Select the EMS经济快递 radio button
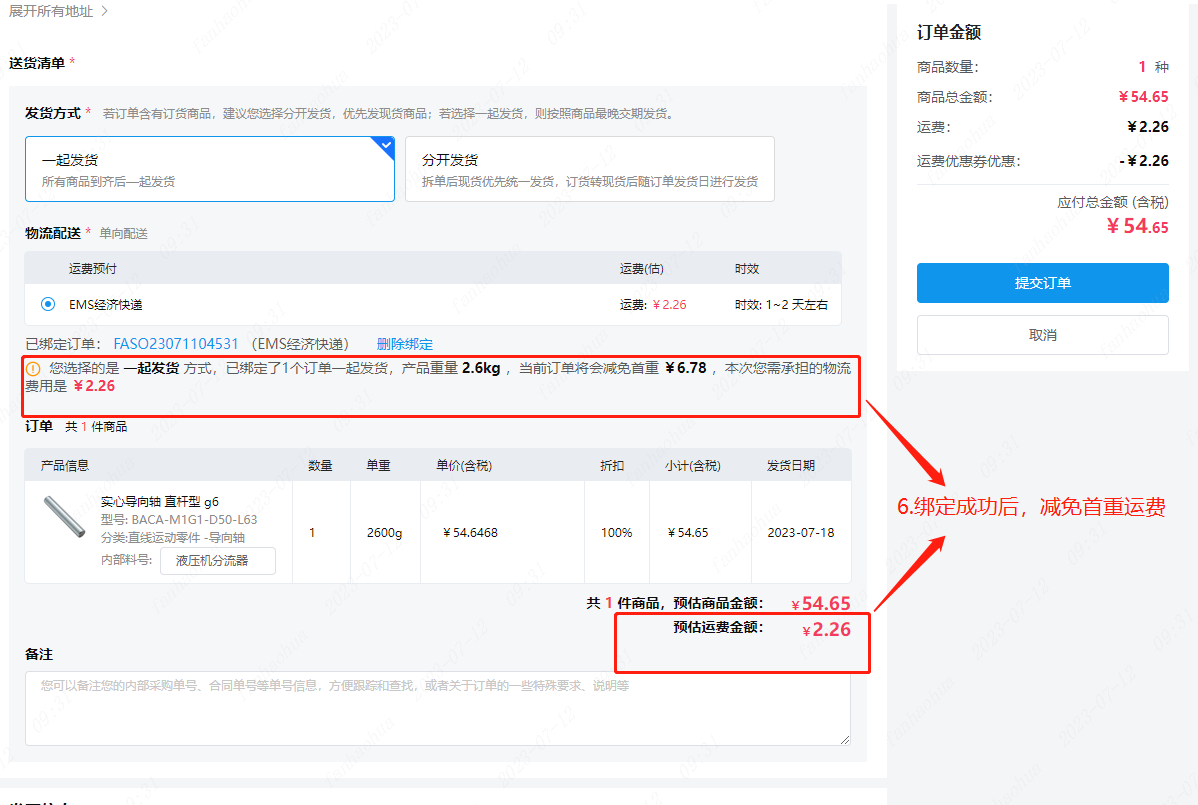The width and height of the screenshot is (1198, 805). 48,304
